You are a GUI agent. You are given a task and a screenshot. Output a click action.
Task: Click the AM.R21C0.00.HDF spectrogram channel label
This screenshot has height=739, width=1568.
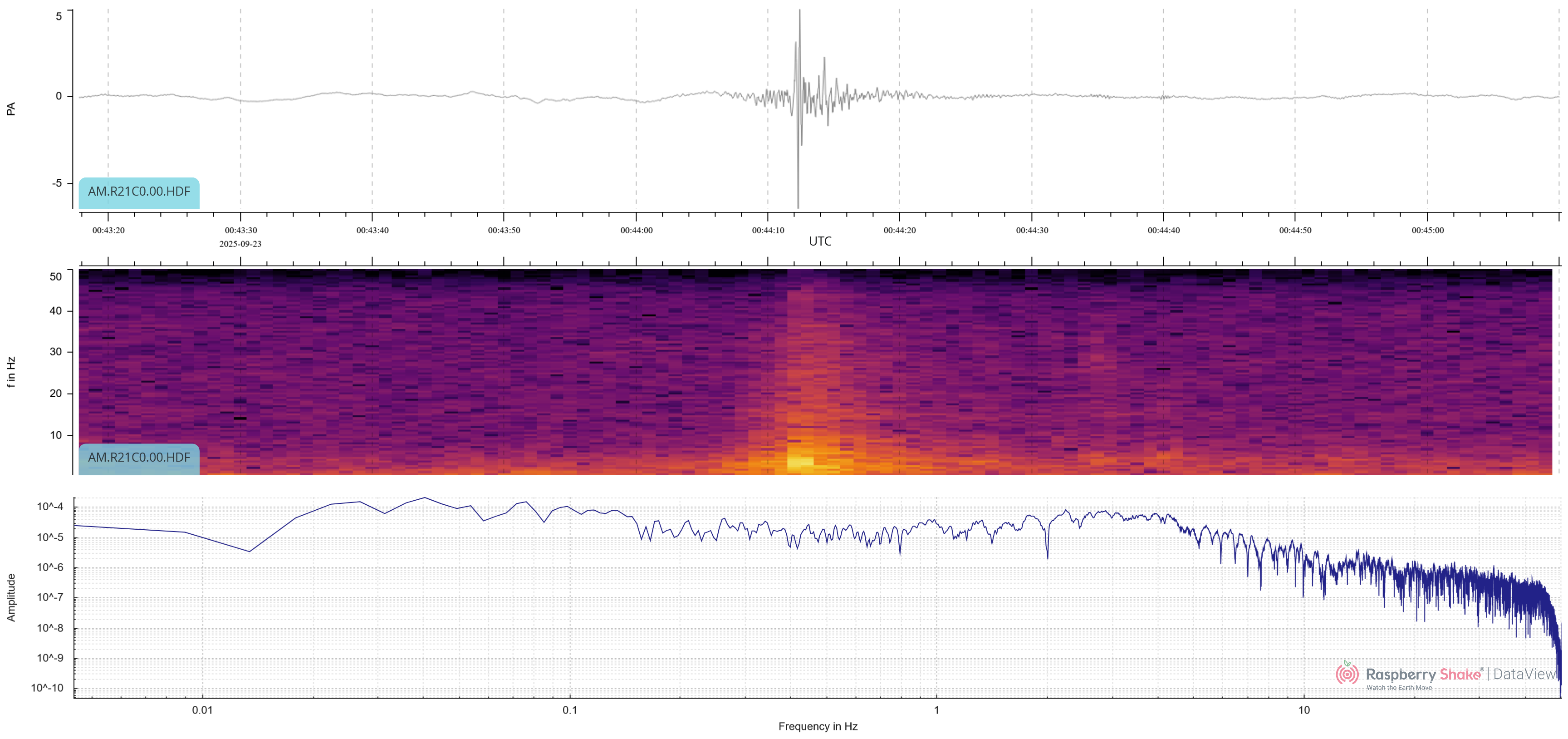(139, 458)
